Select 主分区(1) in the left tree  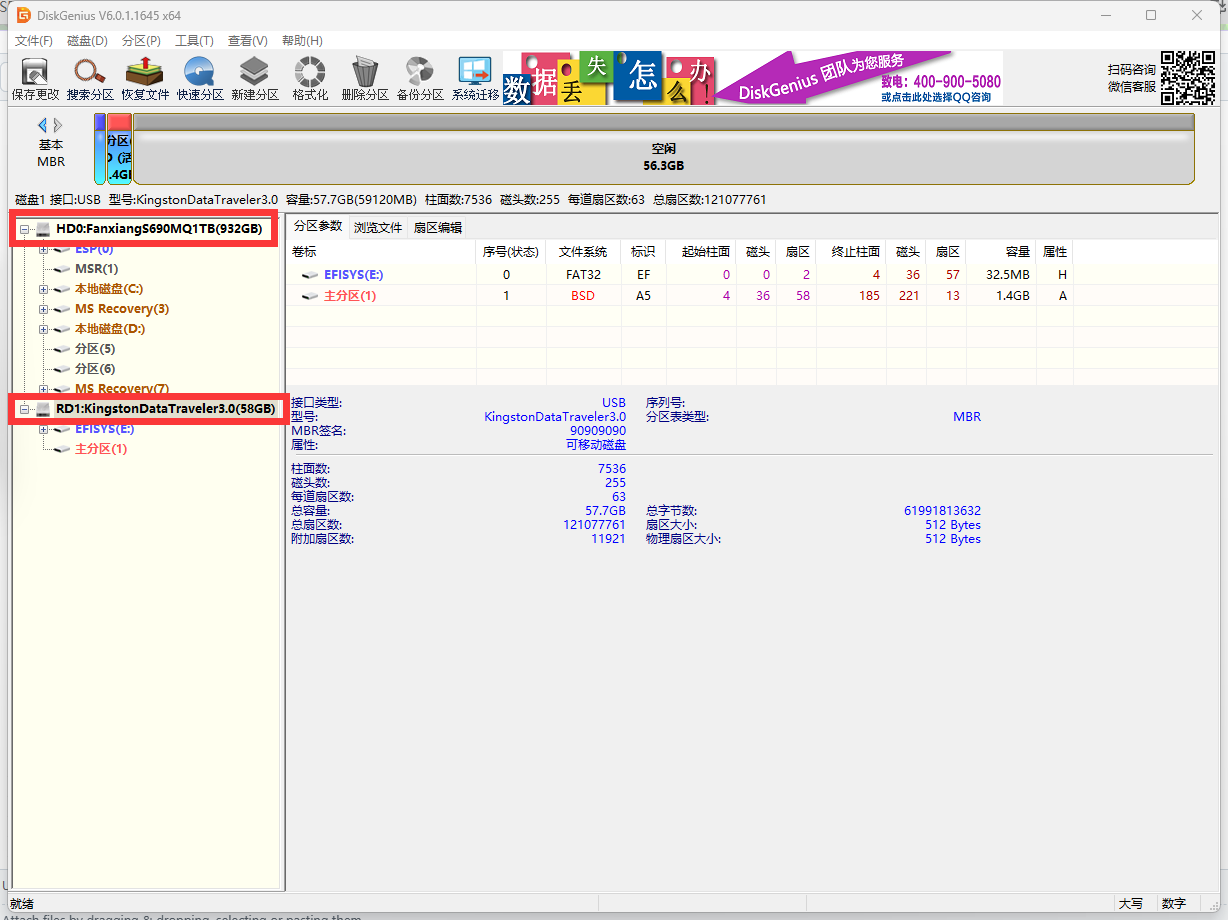click(101, 449)
